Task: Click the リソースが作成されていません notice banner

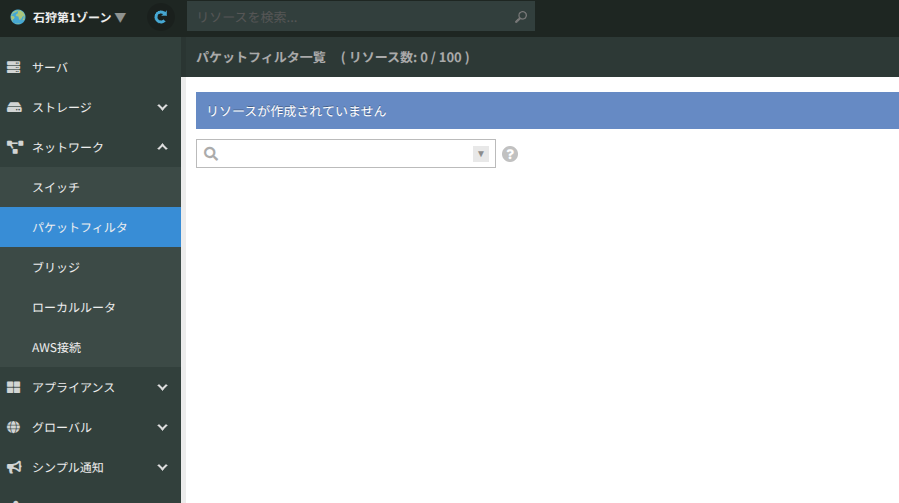Action: (548, 111)
